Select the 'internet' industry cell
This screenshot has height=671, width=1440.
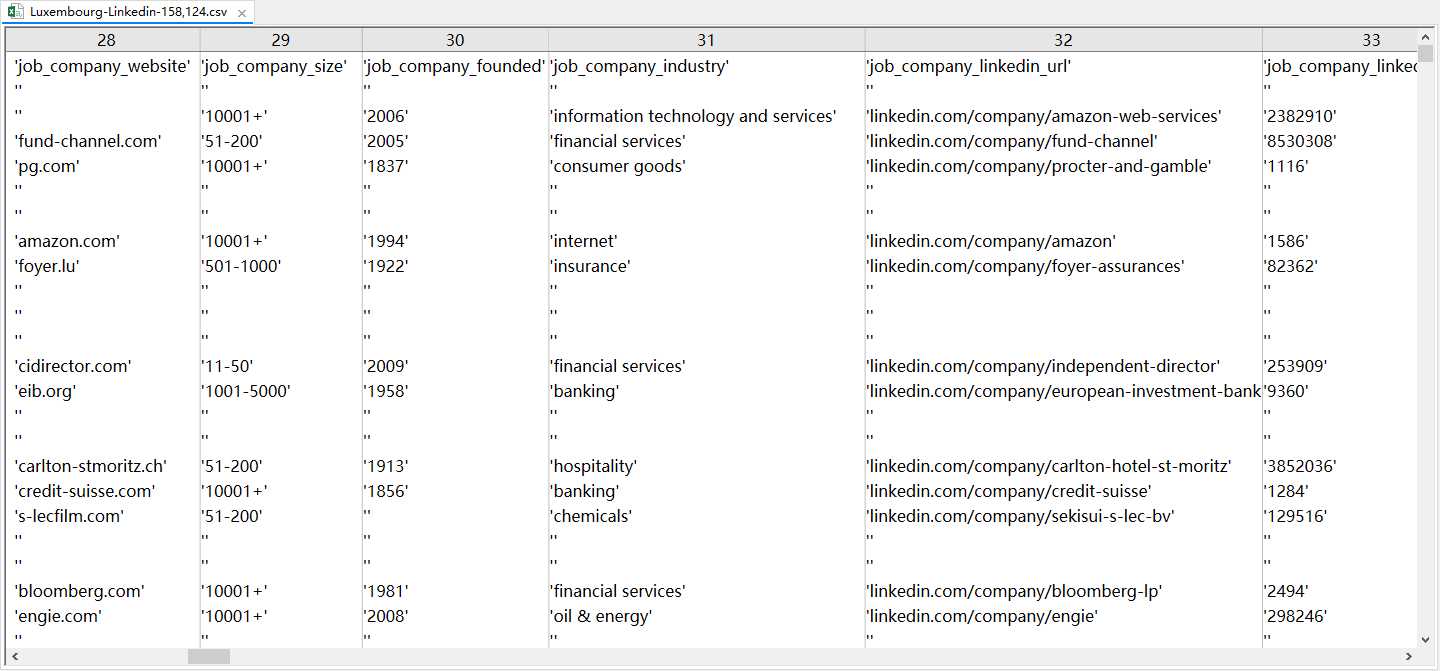point(706,241)
